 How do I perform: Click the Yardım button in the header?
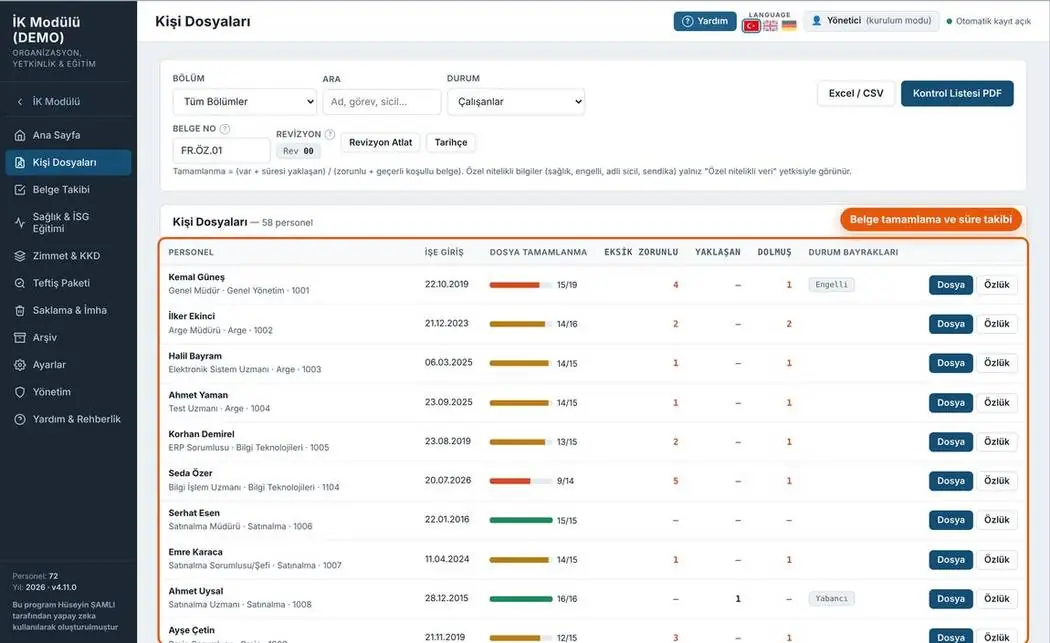click(x=705, y=21)
